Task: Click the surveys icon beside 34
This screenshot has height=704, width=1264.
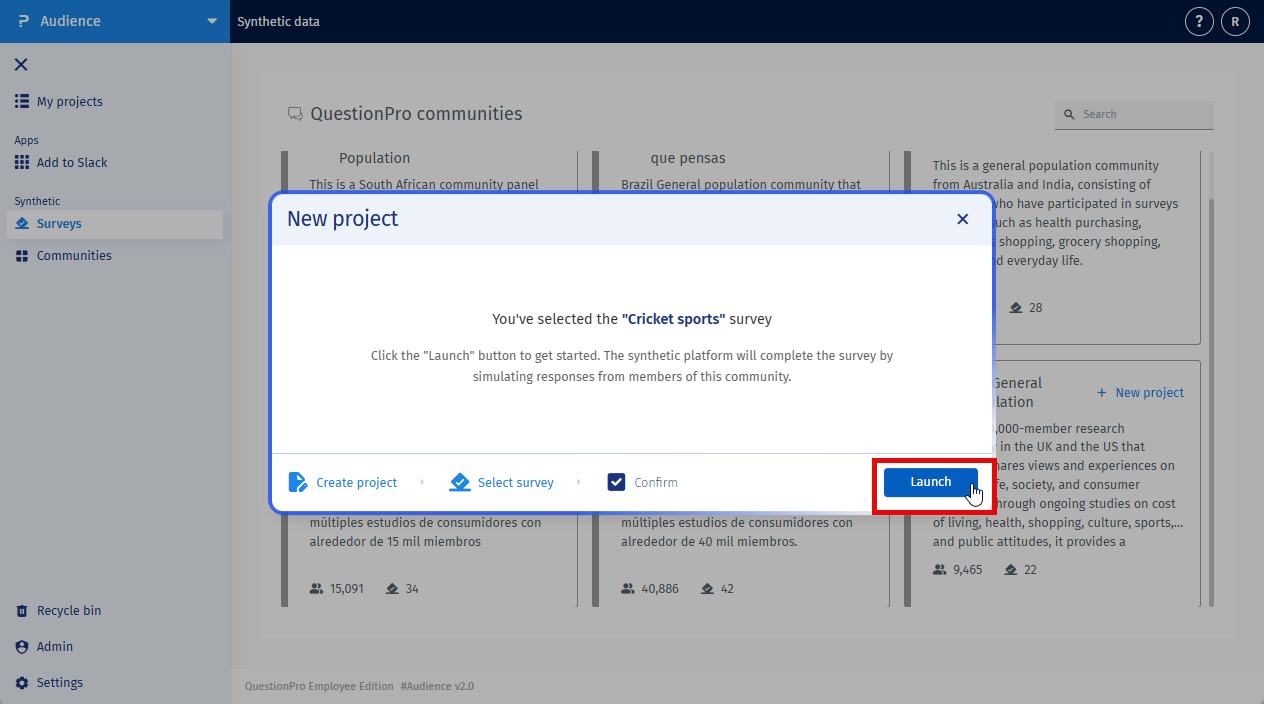Action: [x=392, y=588]
